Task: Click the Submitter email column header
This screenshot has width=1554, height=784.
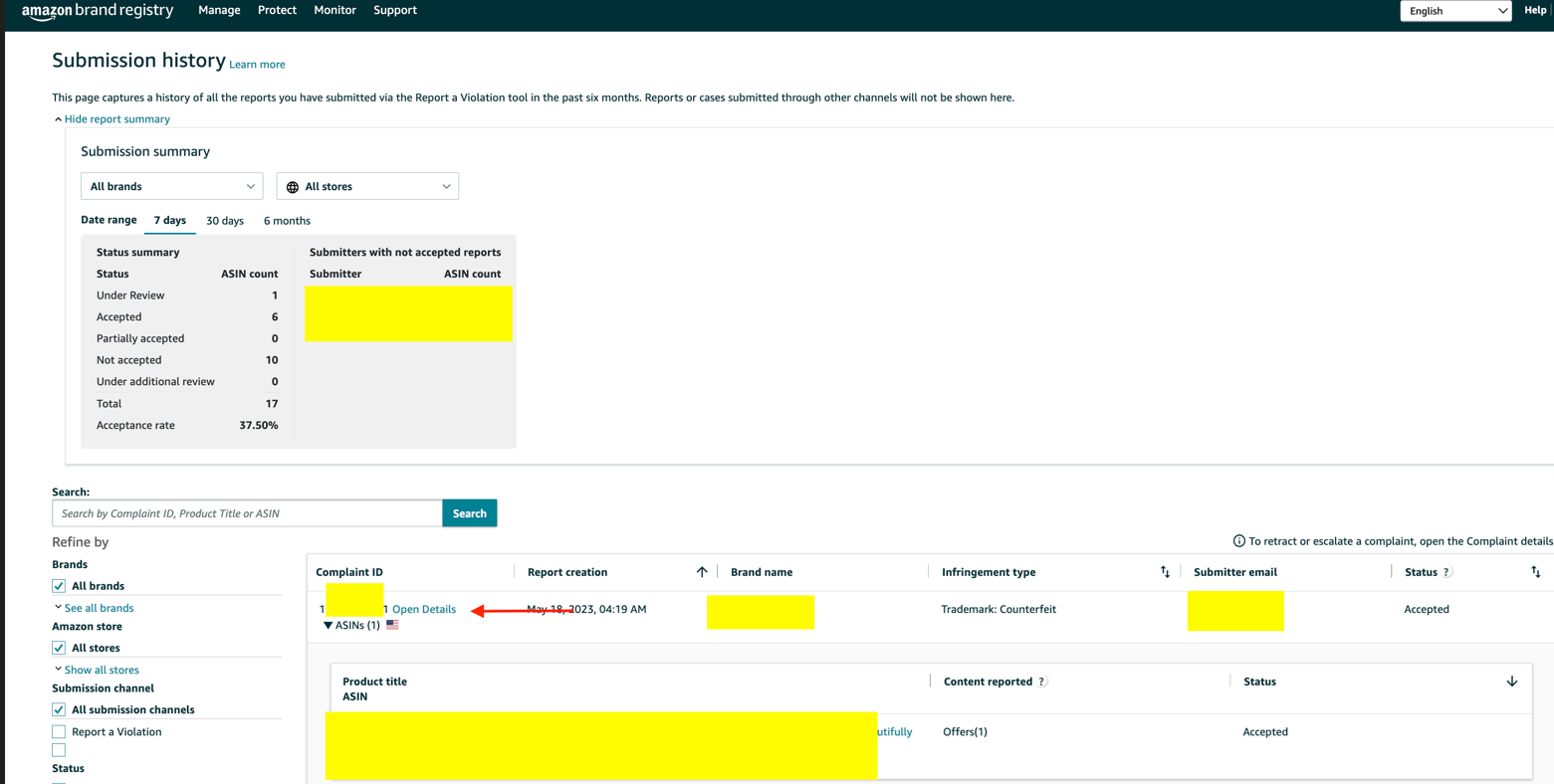Action: click(x=1235, y=572)
